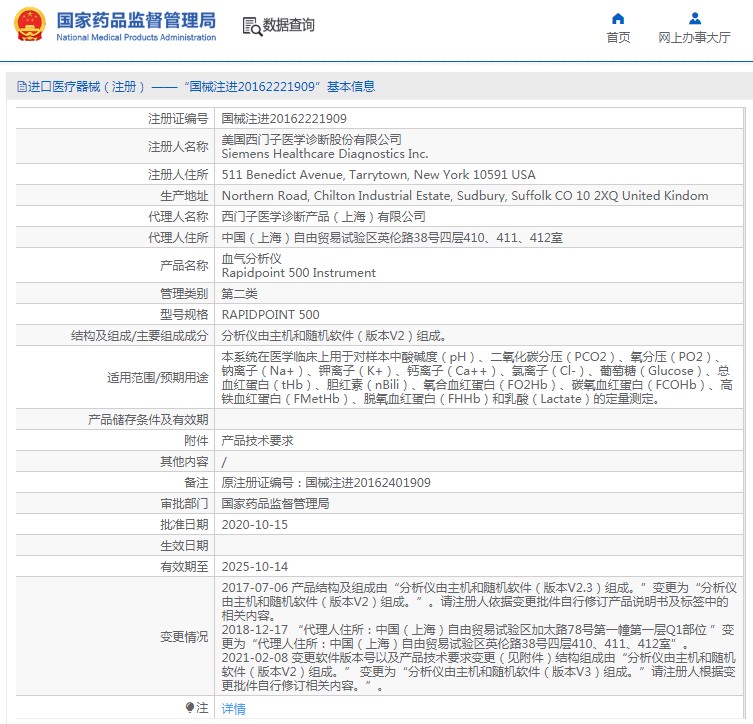Click the 变更情况 row label
Image resolution: width=753 pixels, height=724 pixels.
184,637
